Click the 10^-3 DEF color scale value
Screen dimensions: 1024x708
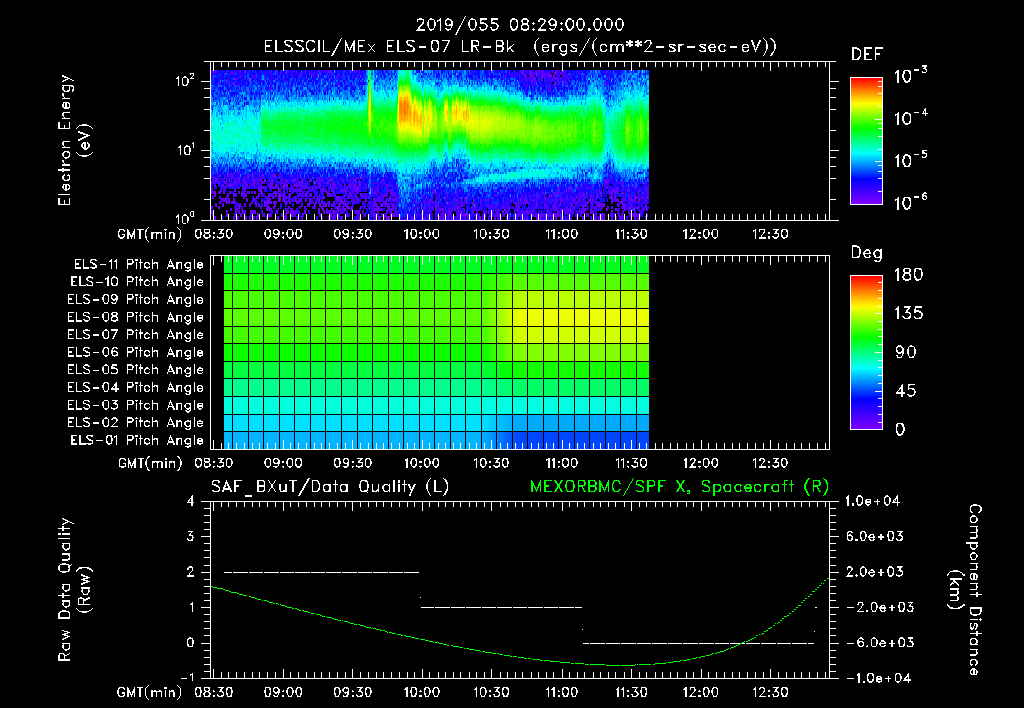(x=910, y=76)
